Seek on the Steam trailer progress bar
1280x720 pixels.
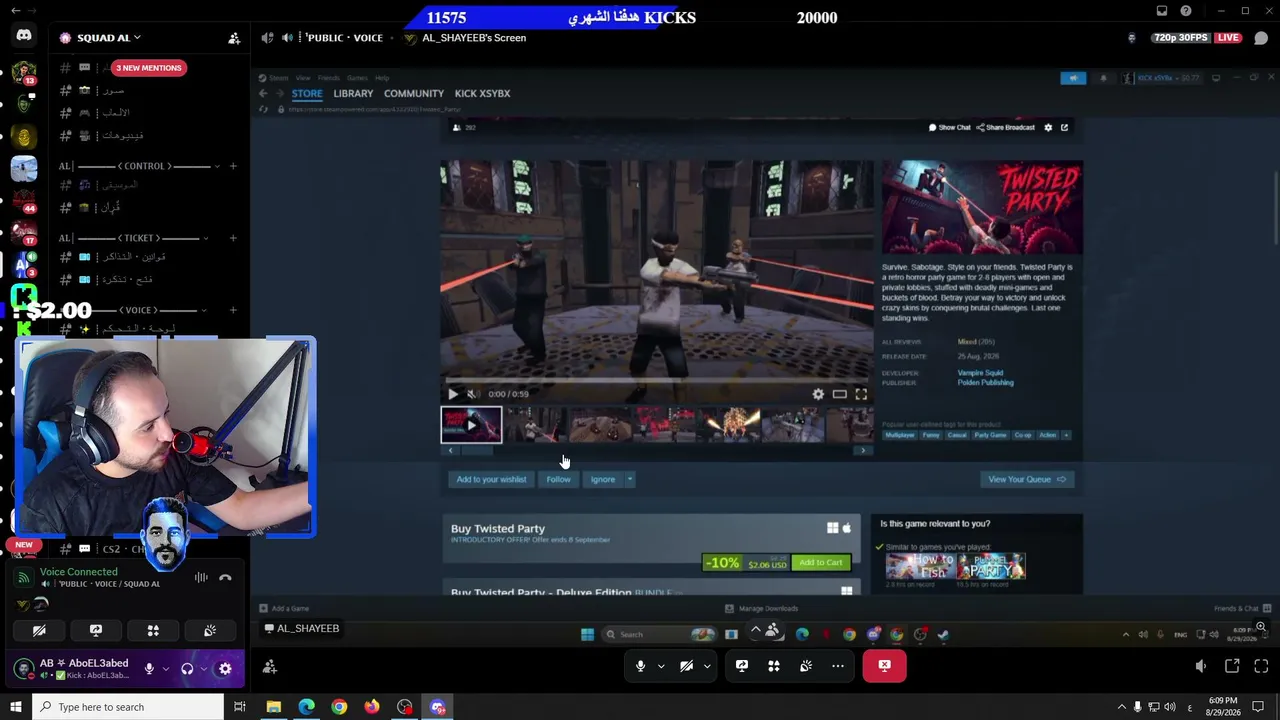coord(656,381)
